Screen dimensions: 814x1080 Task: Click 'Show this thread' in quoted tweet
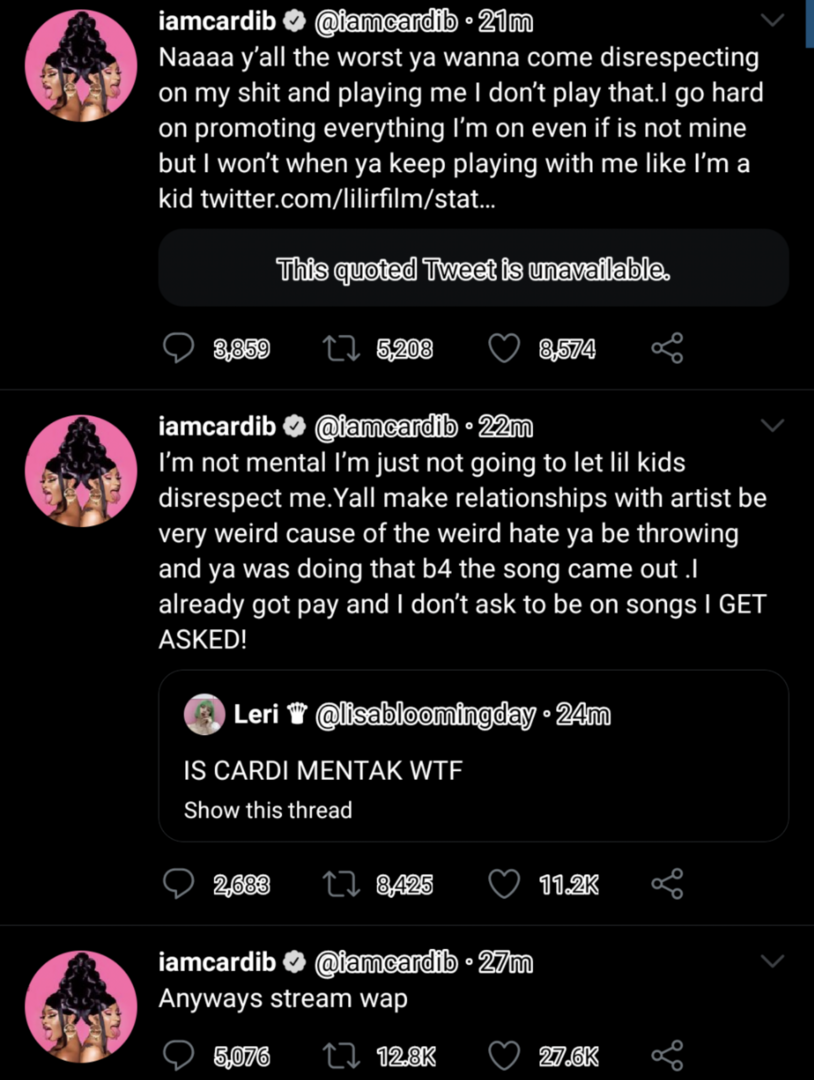pyautogui.click(x=268, y=809)
